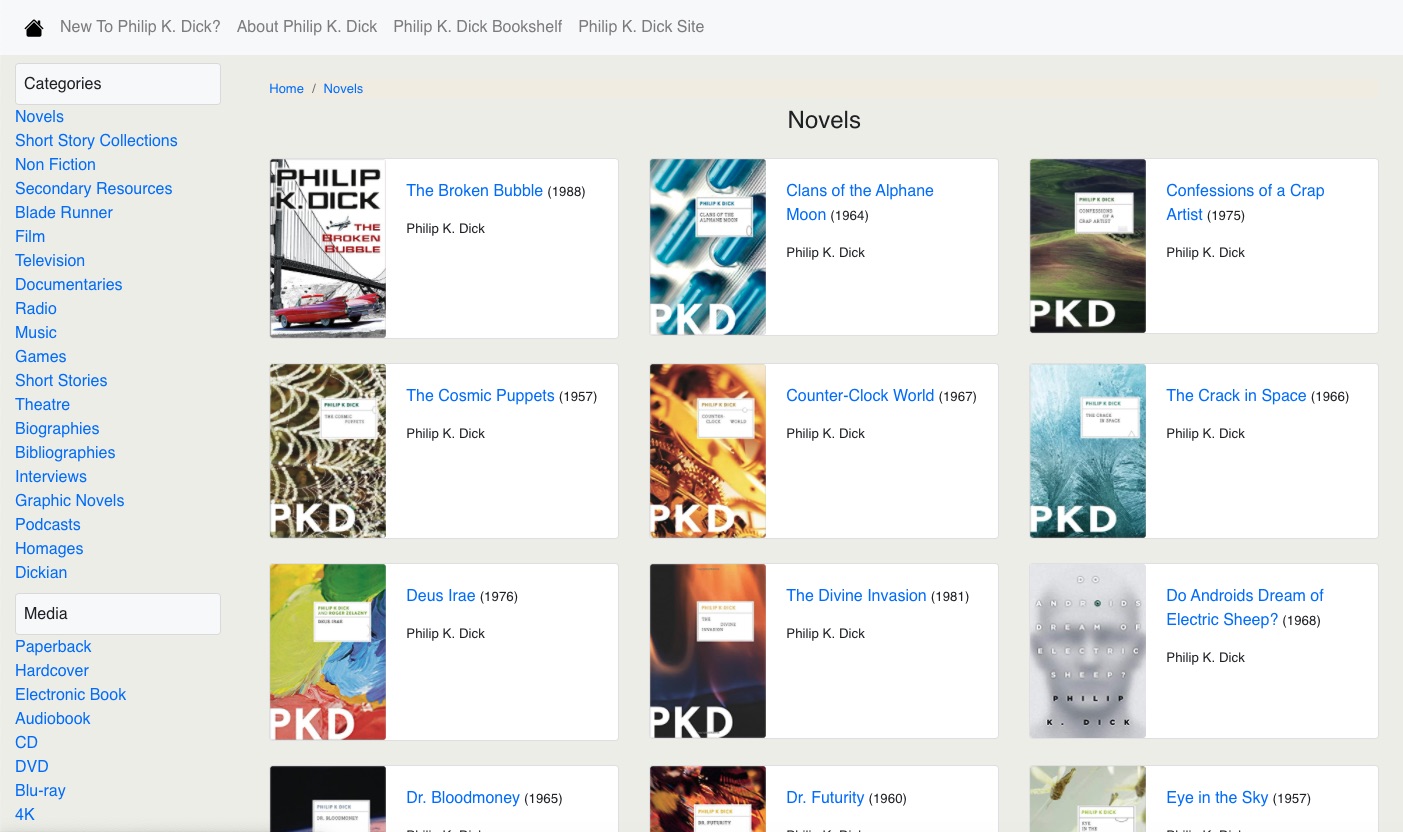This screenshot has height=832, width=1403.
Task: Select "4K" media format in sidebar
Action: pyautogui.click(x=24, y=814)
